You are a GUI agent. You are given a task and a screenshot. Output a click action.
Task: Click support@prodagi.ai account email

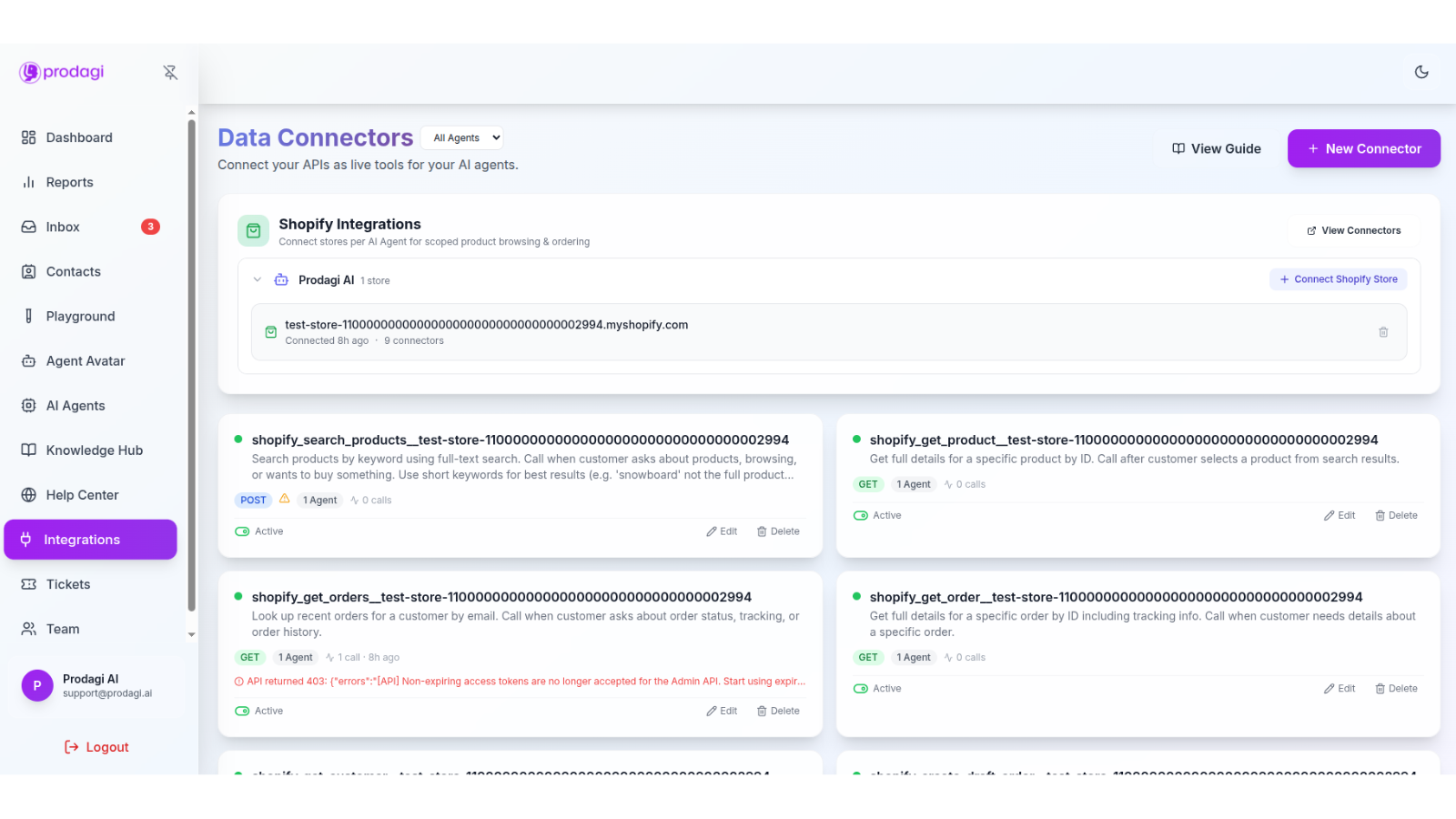107,693
